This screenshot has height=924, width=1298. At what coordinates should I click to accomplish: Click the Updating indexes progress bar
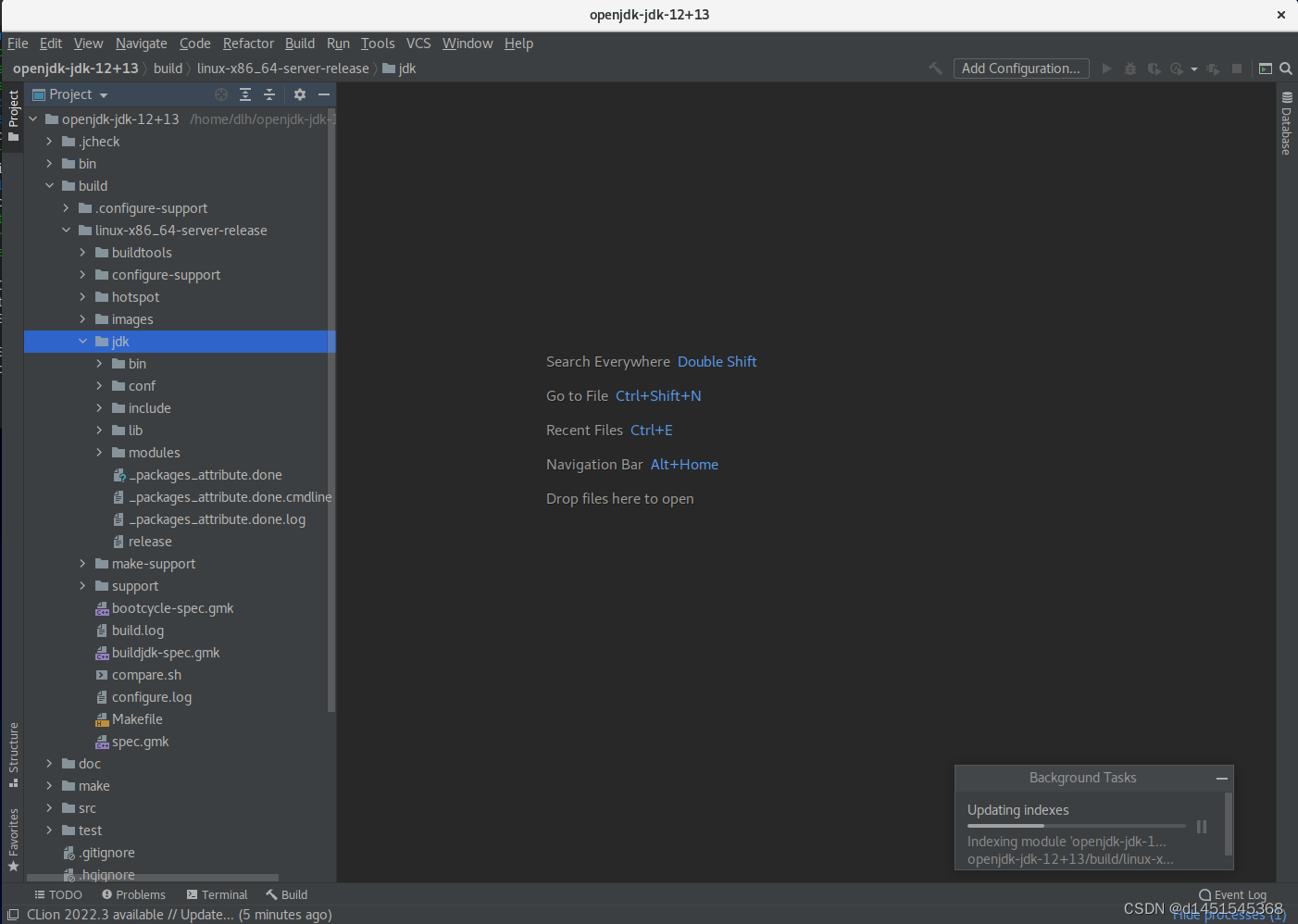point(1076,826)
